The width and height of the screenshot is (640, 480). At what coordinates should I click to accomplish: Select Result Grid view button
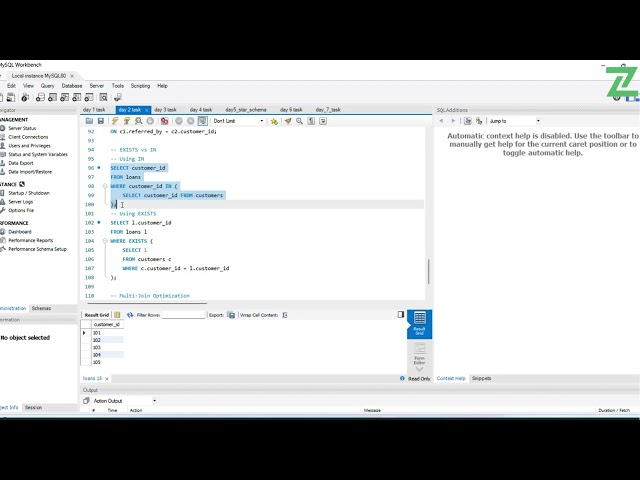419,324
